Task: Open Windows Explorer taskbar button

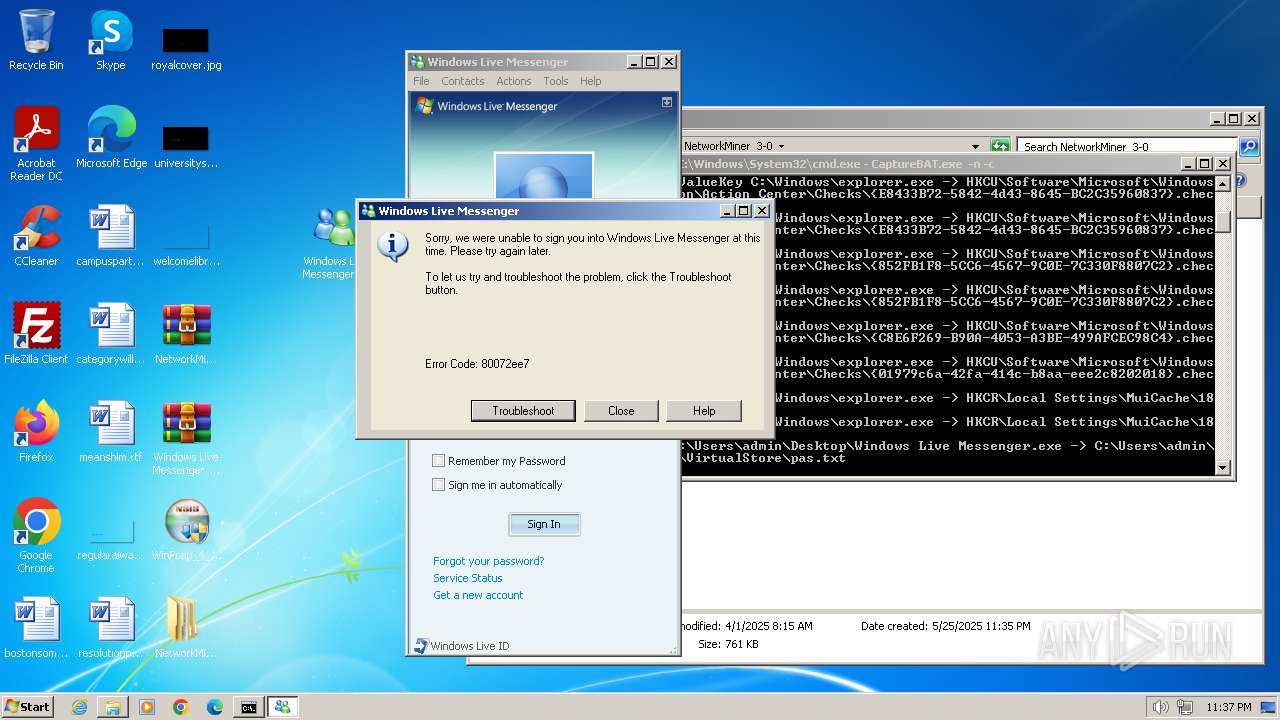Action: click(x=113, y=707)
